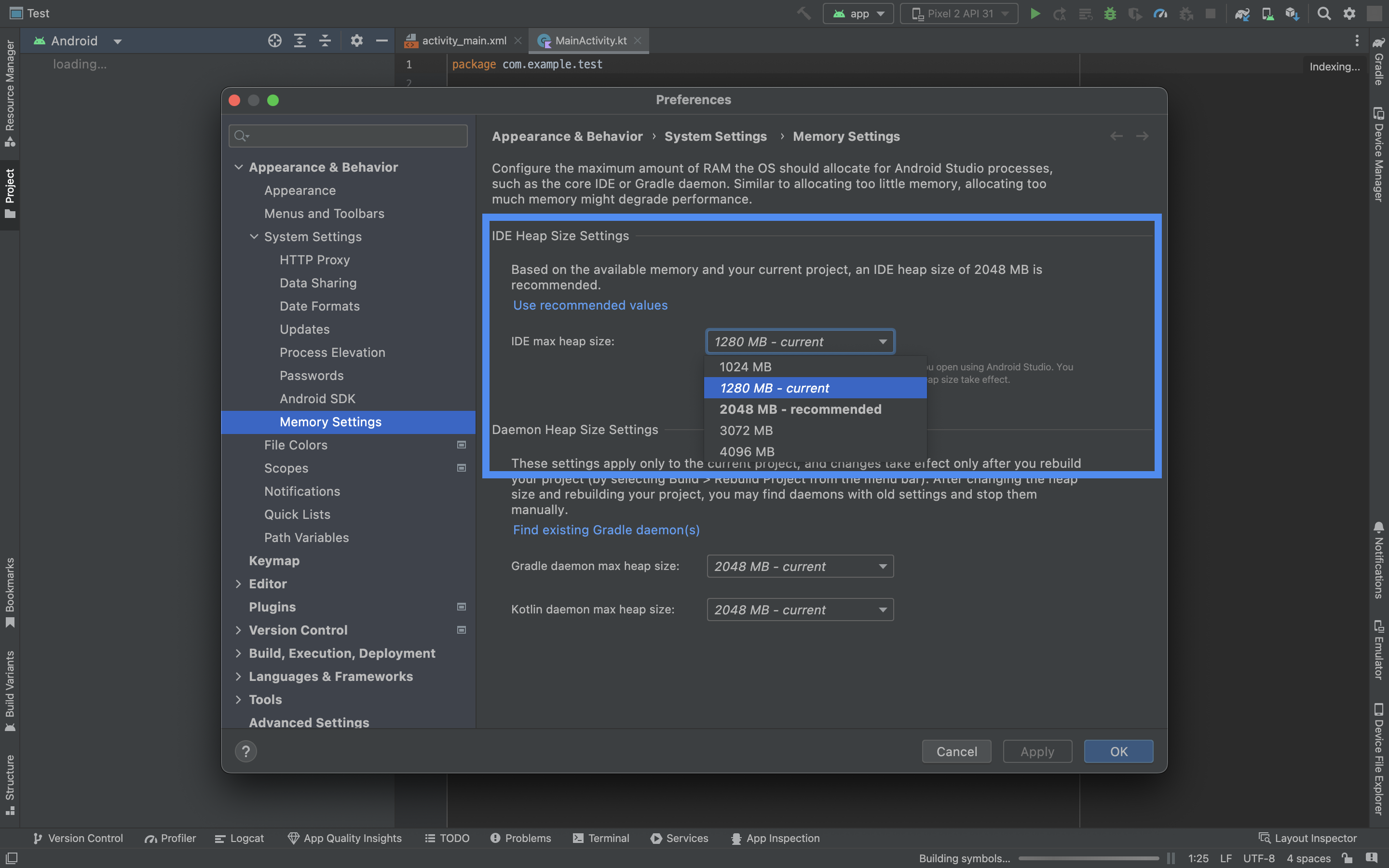This screenshot has height=868, width=1389.
Task: Select 4096 MB heap size option
Action: pyautogui.click(x=815, y=452)
